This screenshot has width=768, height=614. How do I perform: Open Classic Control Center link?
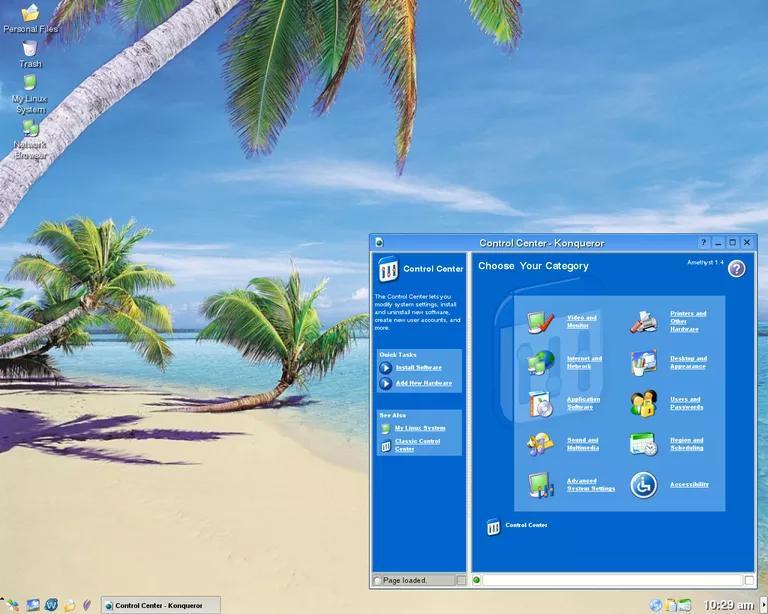(417, 445)
